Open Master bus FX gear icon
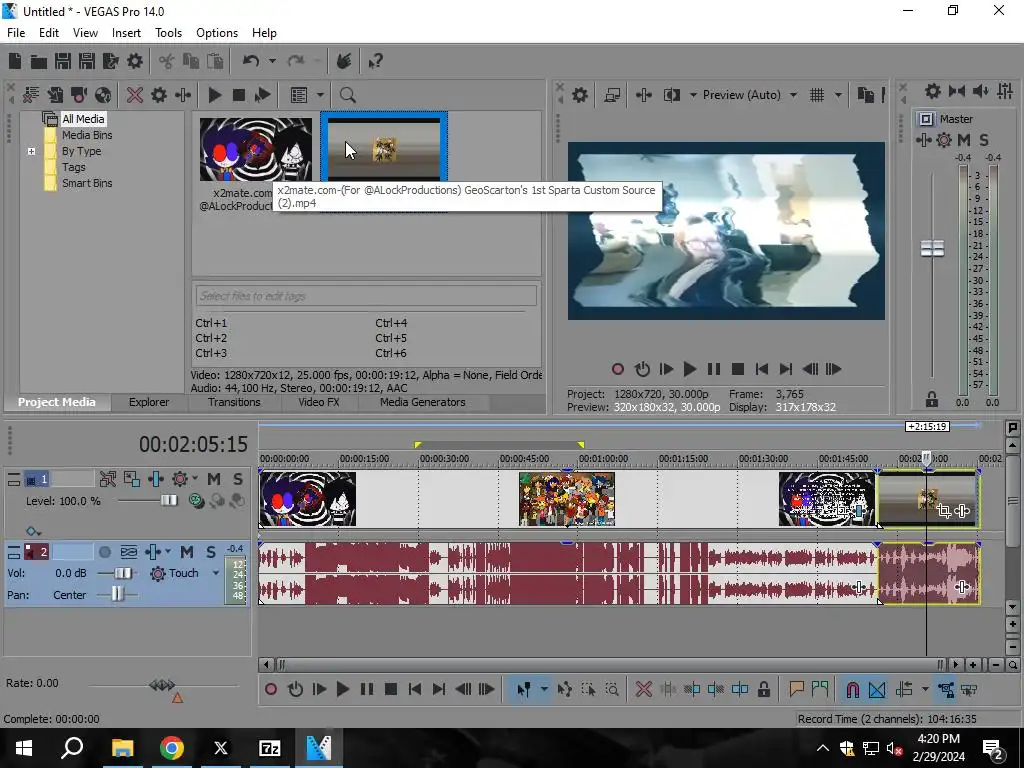 pyautogui.click(x=944, y=140)
